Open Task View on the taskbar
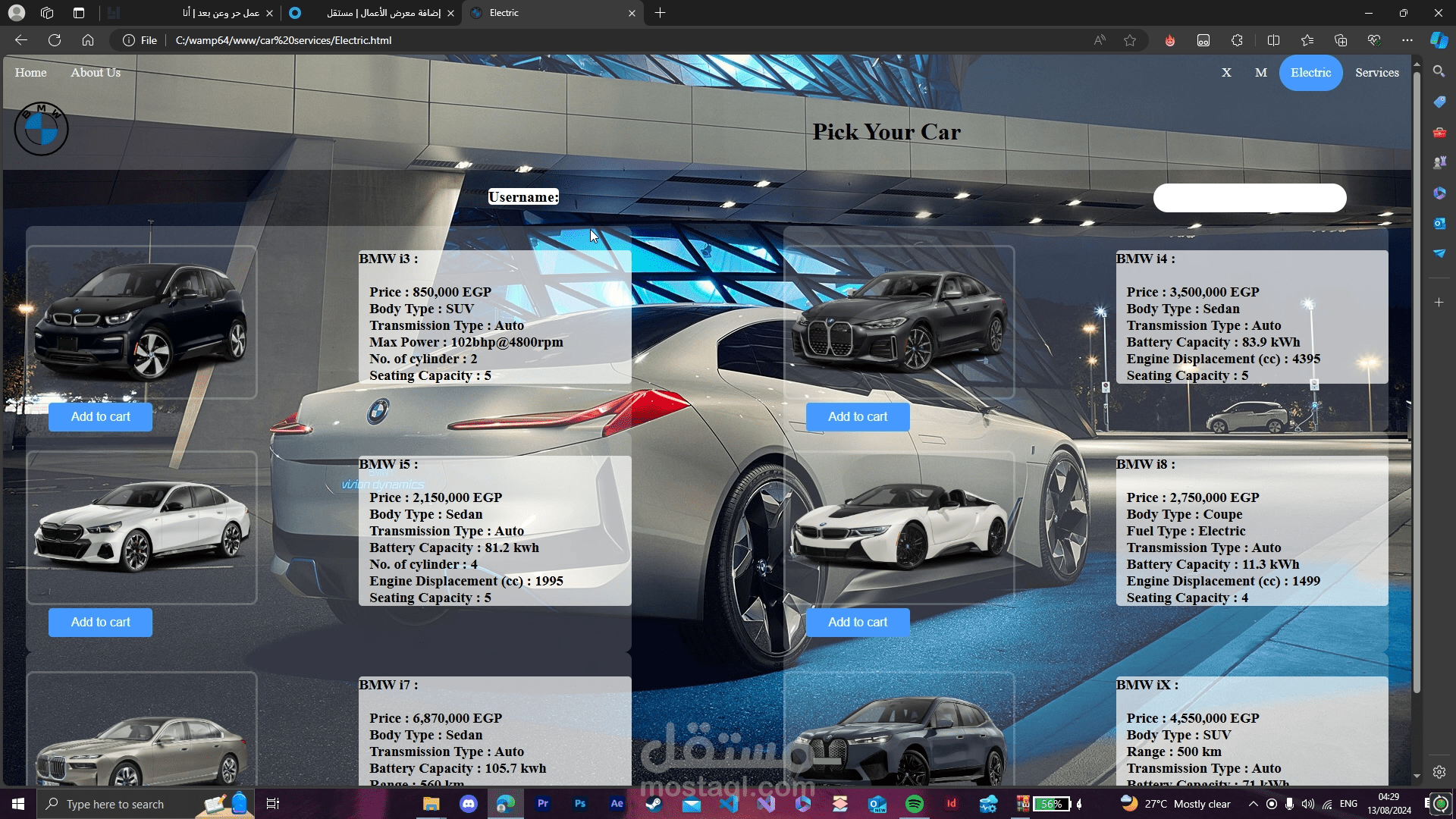Image resolution: width=1456 pixels, height=819 pixels. (x=273, y=804)
